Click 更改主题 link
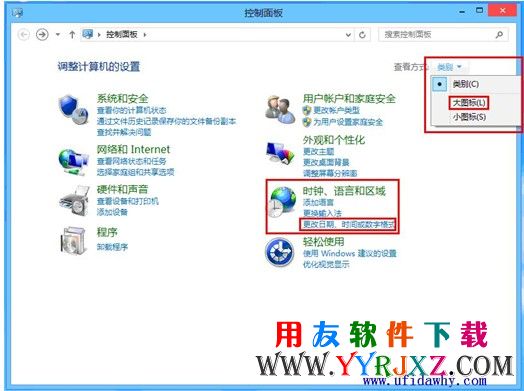 [x=318, y=151]
